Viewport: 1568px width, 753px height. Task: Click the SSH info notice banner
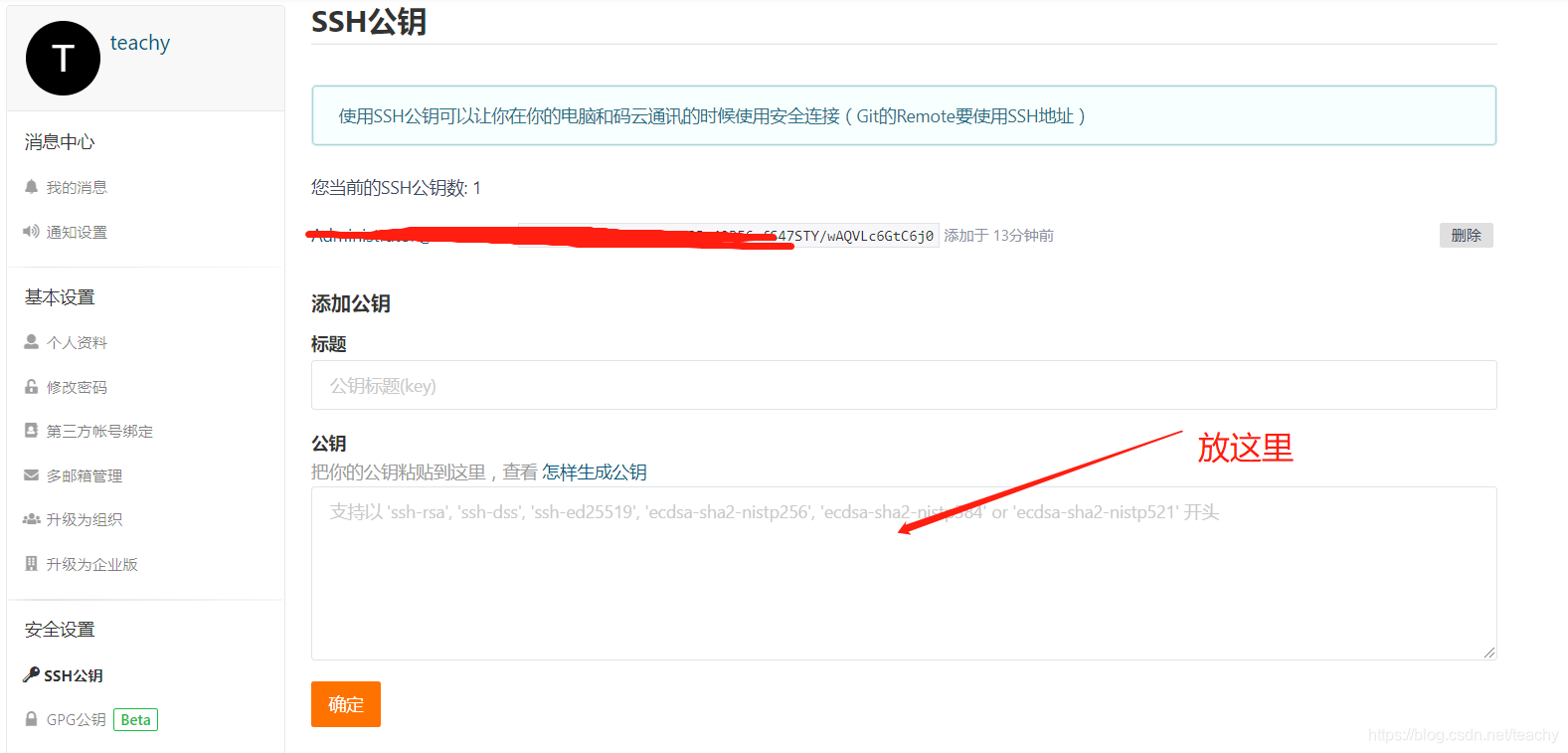point(904,115)
